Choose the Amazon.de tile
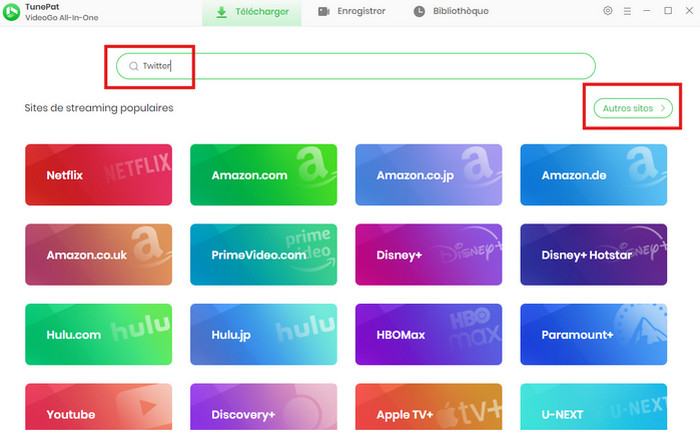Image resolution: width=700 pixels, height=442 pixels. [594, 175]
